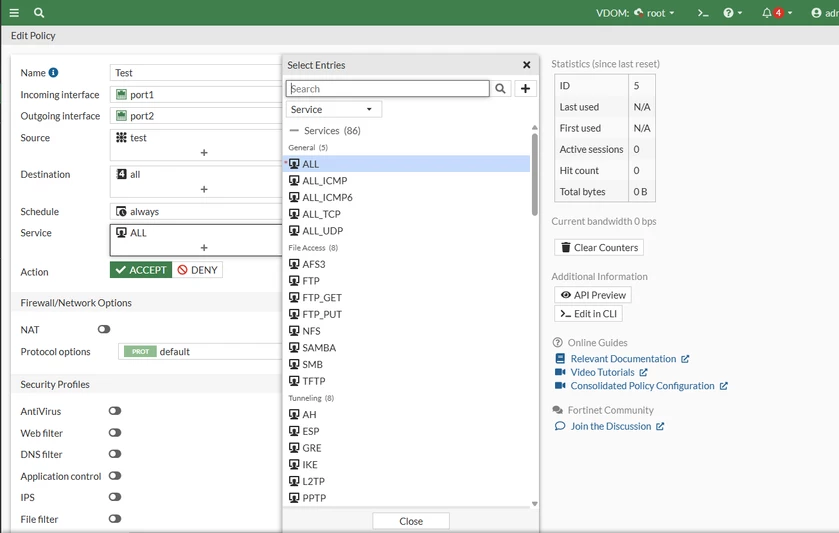Click the Join the Discussion chat icon
839x533 pixels.
click(x=560, y=426)
